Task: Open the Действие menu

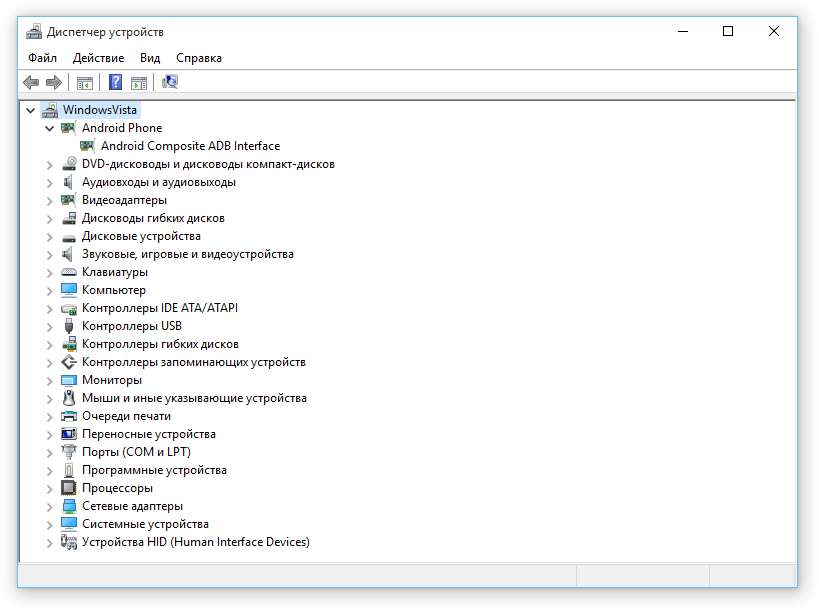Action: pos(98,58)
